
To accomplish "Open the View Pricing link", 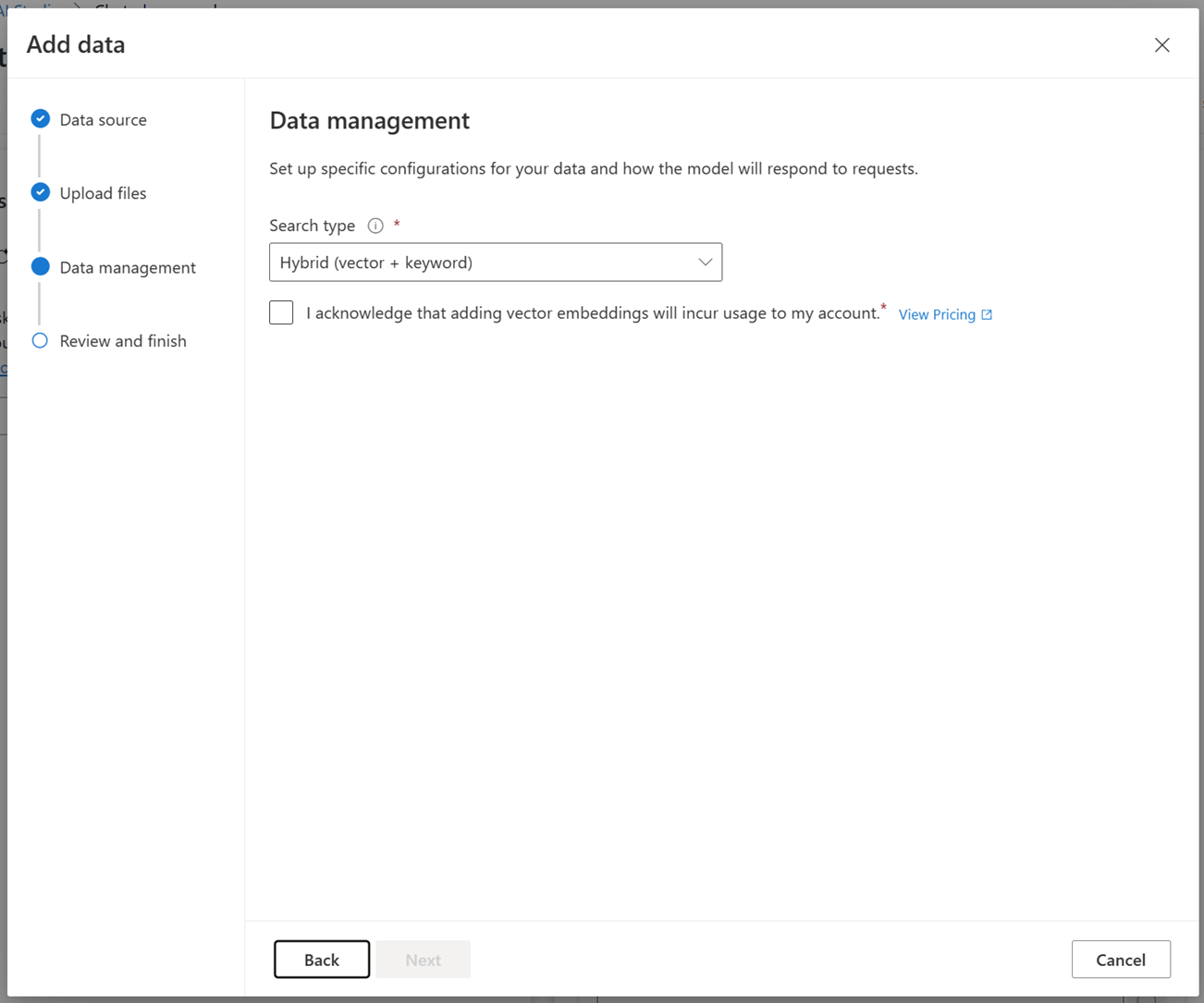I will coord(936,314).
